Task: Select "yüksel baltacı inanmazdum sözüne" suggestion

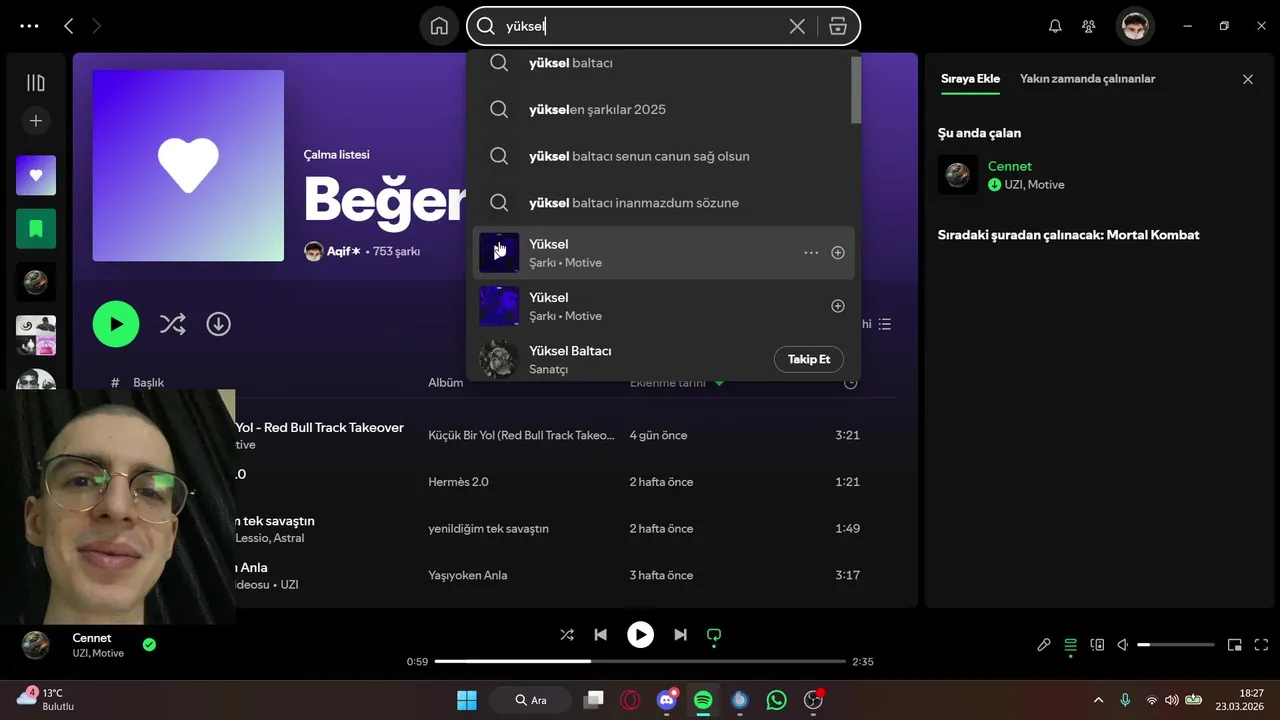Action: [634, 203]
